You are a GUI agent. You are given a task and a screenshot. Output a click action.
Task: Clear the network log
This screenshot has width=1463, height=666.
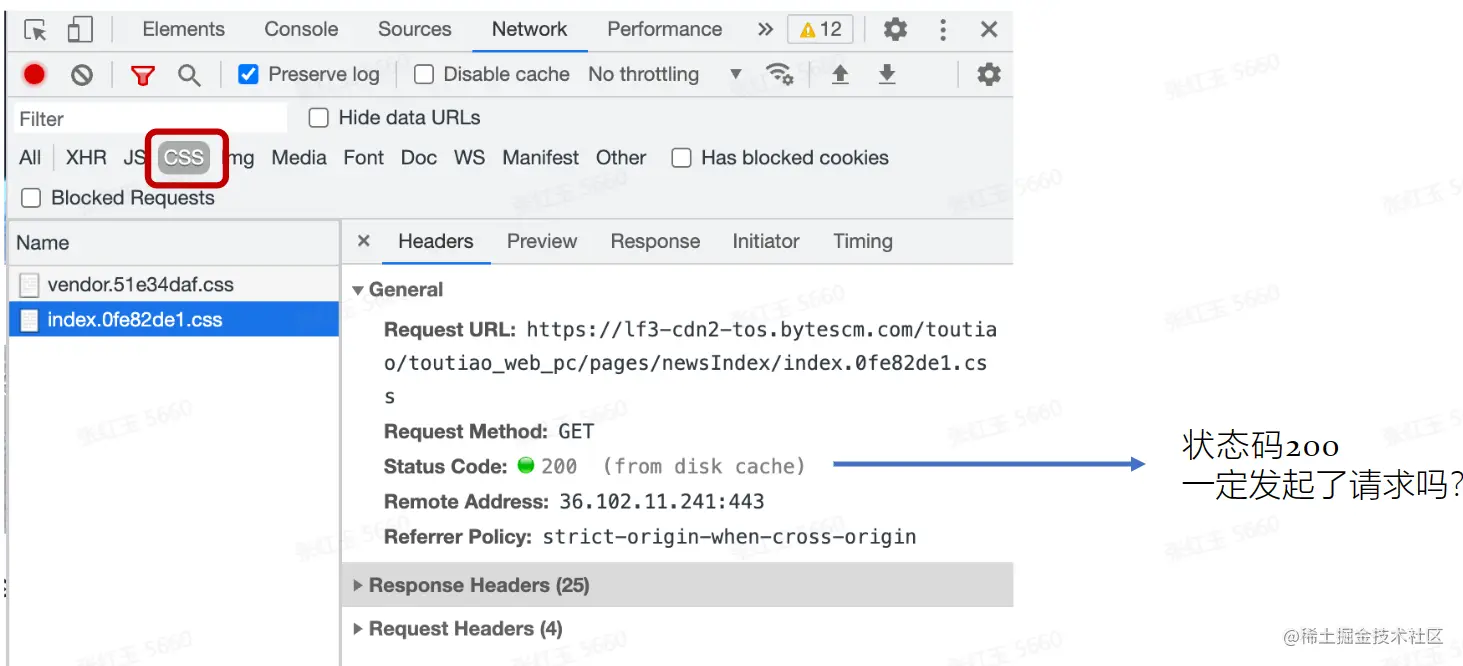82,74
